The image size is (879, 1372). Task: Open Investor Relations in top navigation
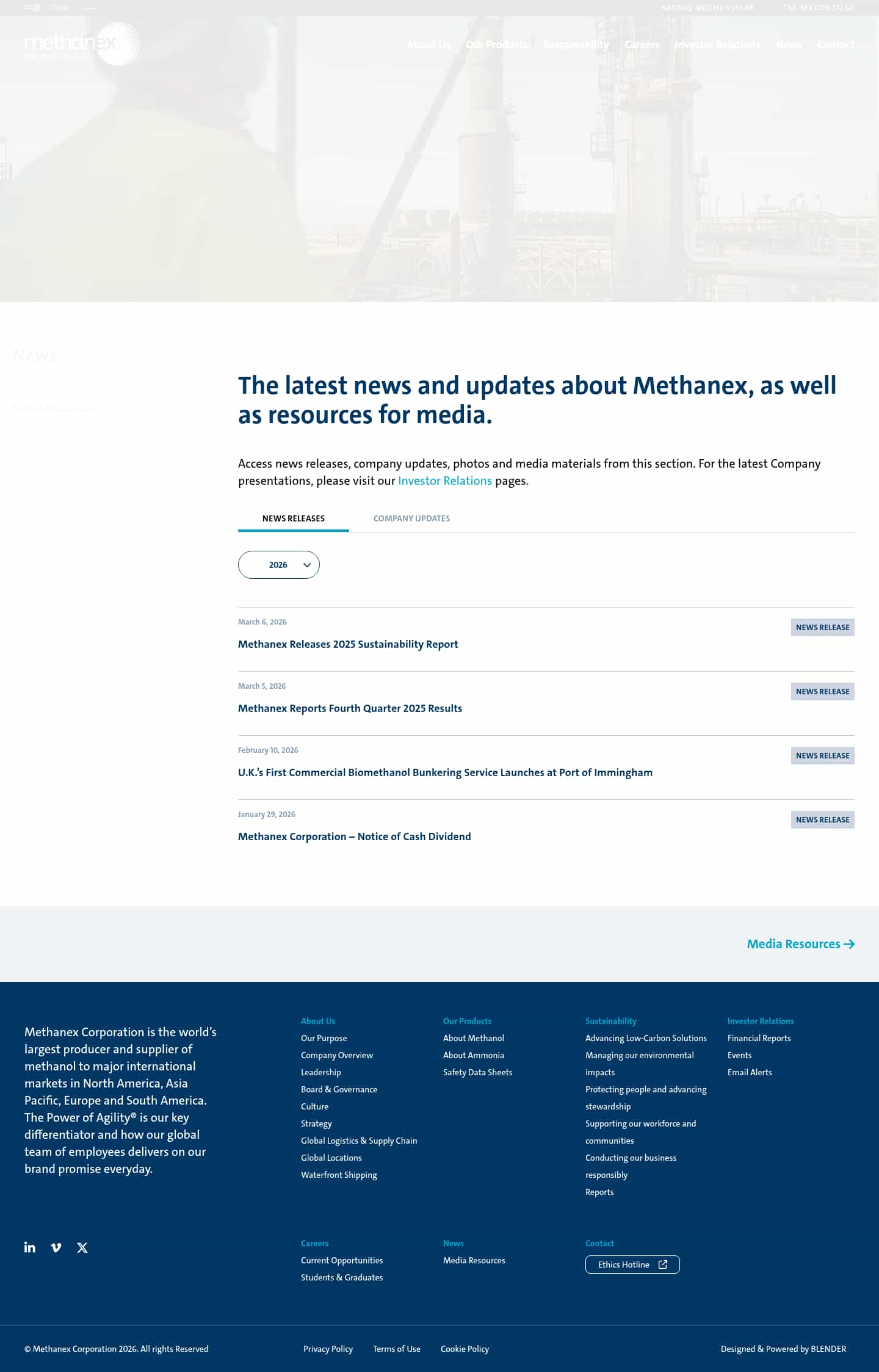coord(718,45)
